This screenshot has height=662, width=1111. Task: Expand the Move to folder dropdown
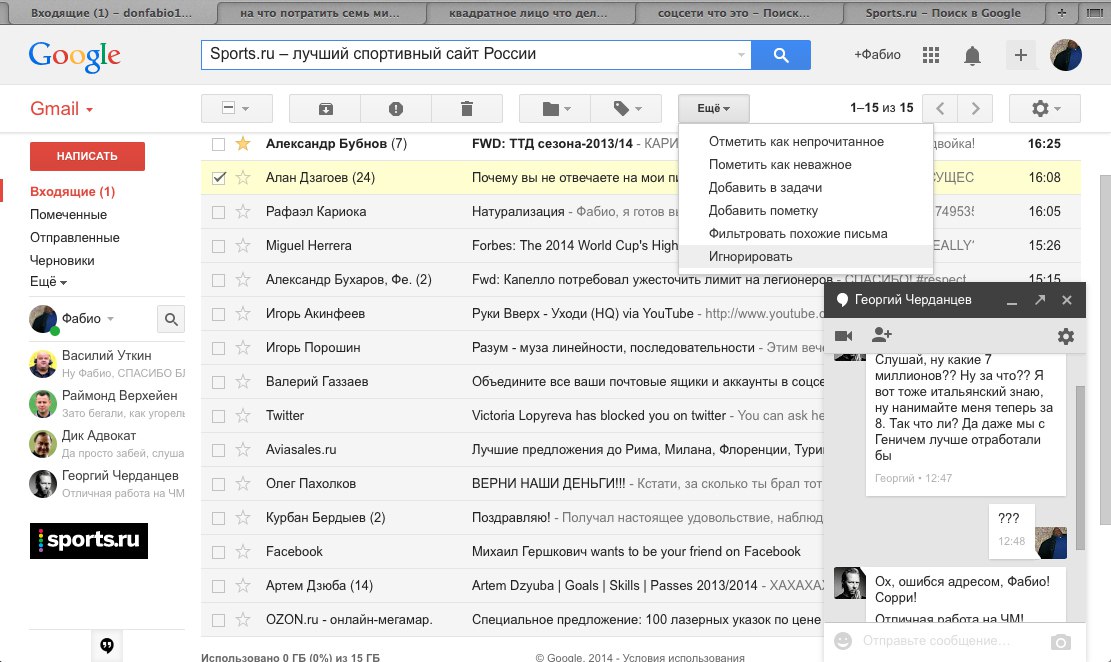tap(555, 109)
